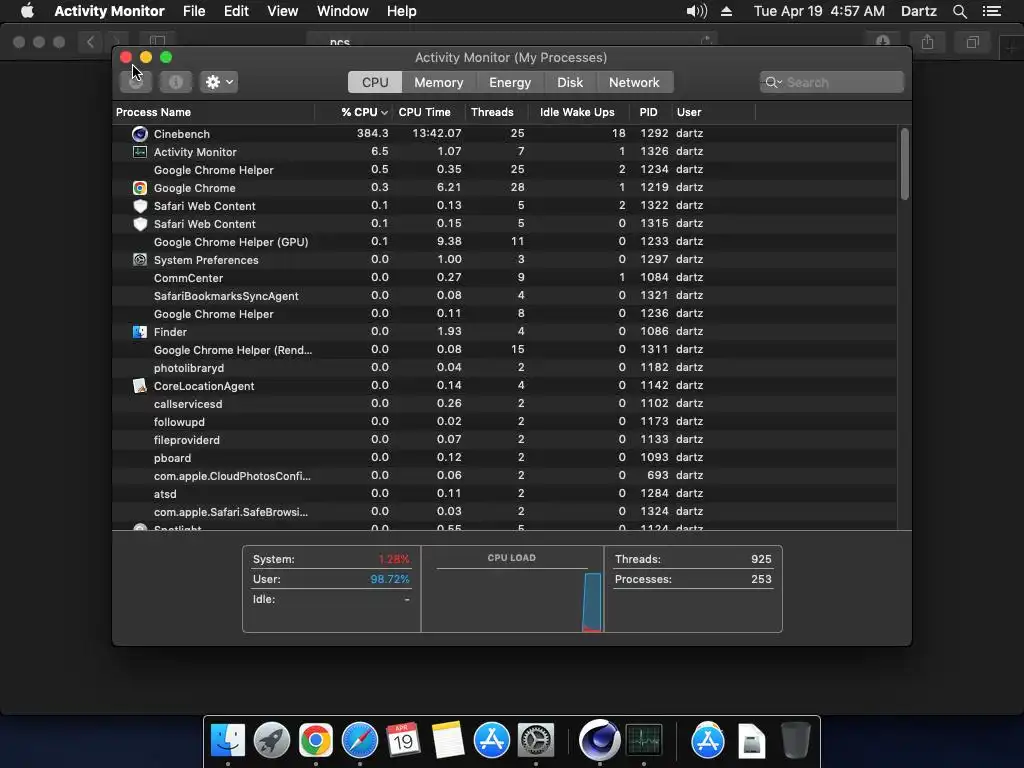Click the Finder process icon in list
1024x768 pixels.
coord(140,332)
